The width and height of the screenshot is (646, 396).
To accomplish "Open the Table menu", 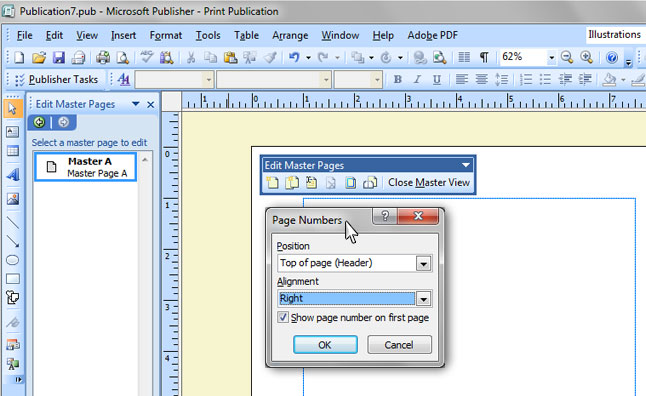I will pyautogui.click(x=246, y=35).
